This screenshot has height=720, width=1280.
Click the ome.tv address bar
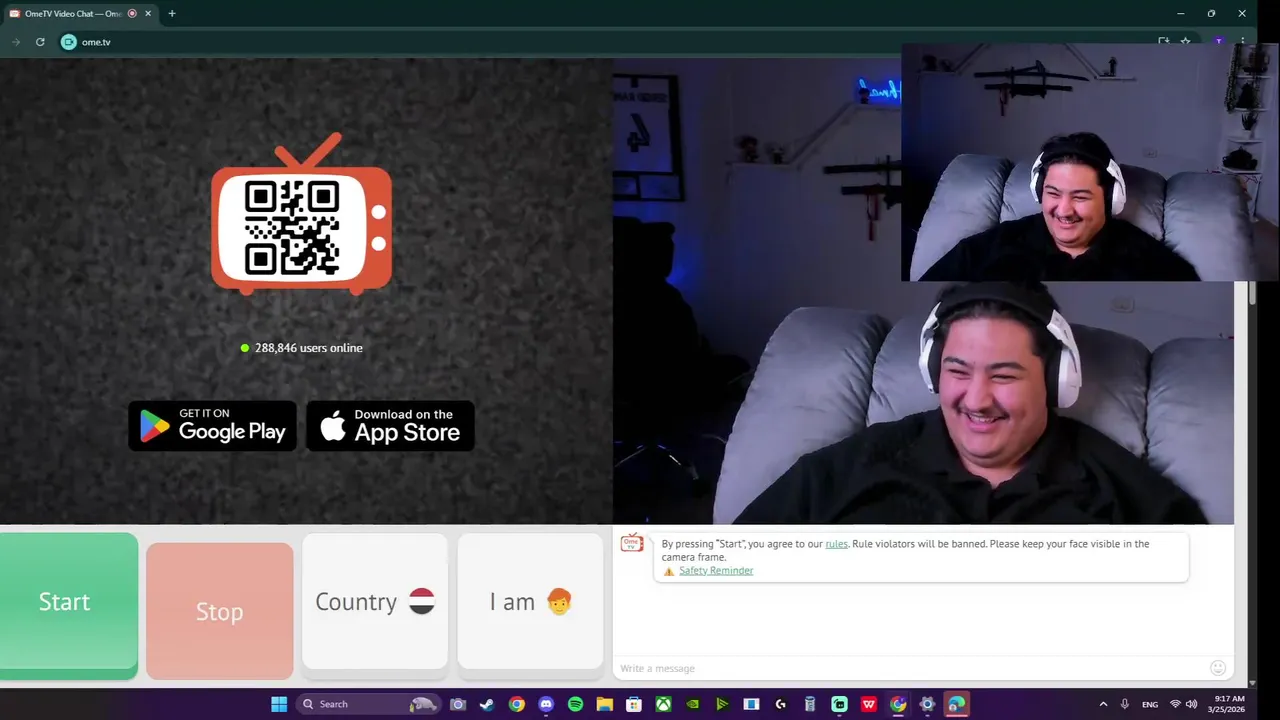click(x=600, y=42)
